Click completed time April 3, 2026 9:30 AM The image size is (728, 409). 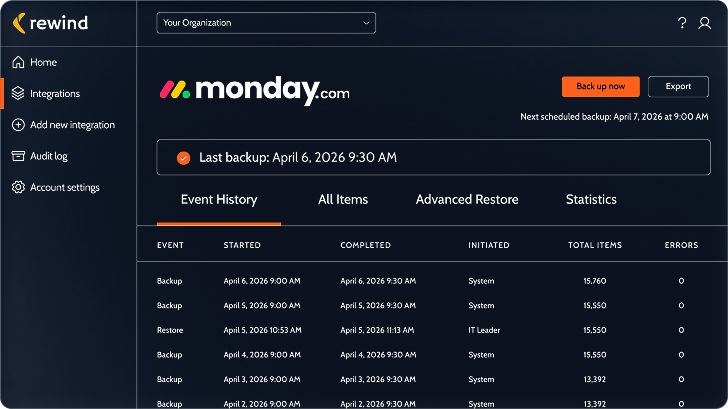[x=378, y=379]
